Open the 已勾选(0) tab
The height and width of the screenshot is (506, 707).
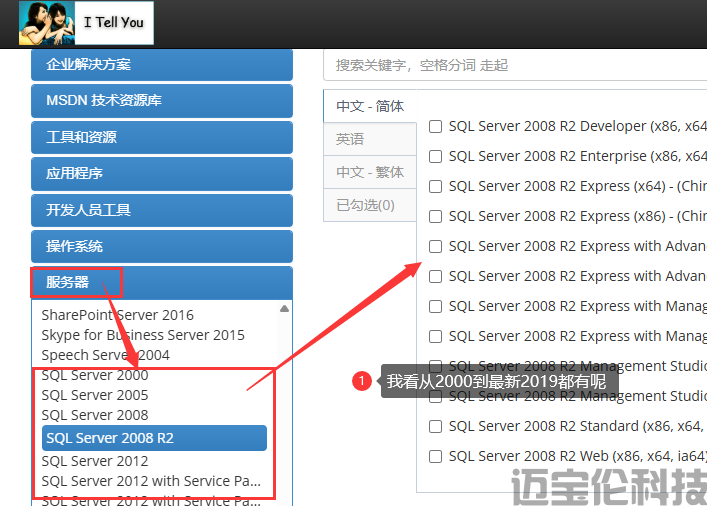370,205
